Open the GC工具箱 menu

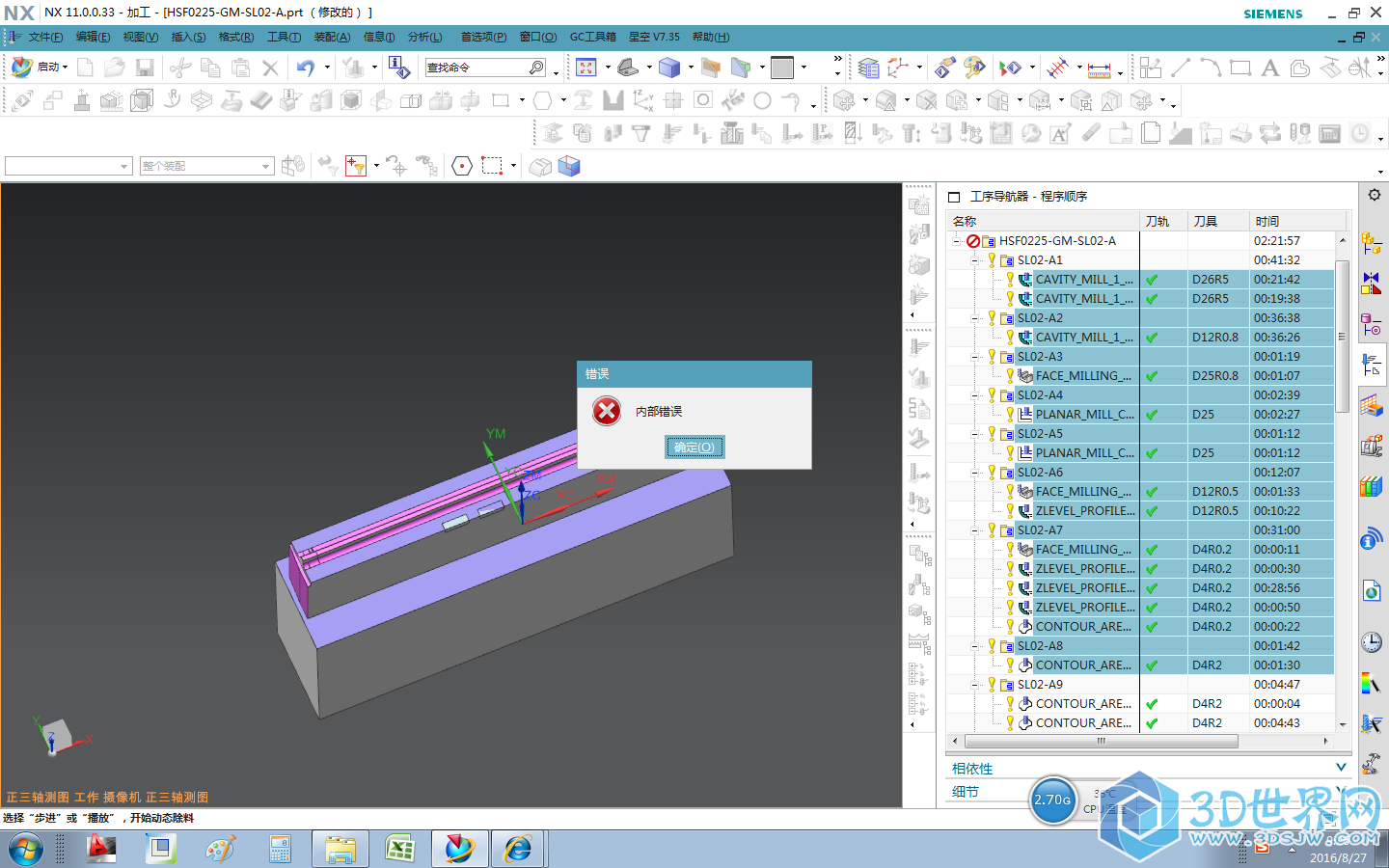click(x=592, y=37)
